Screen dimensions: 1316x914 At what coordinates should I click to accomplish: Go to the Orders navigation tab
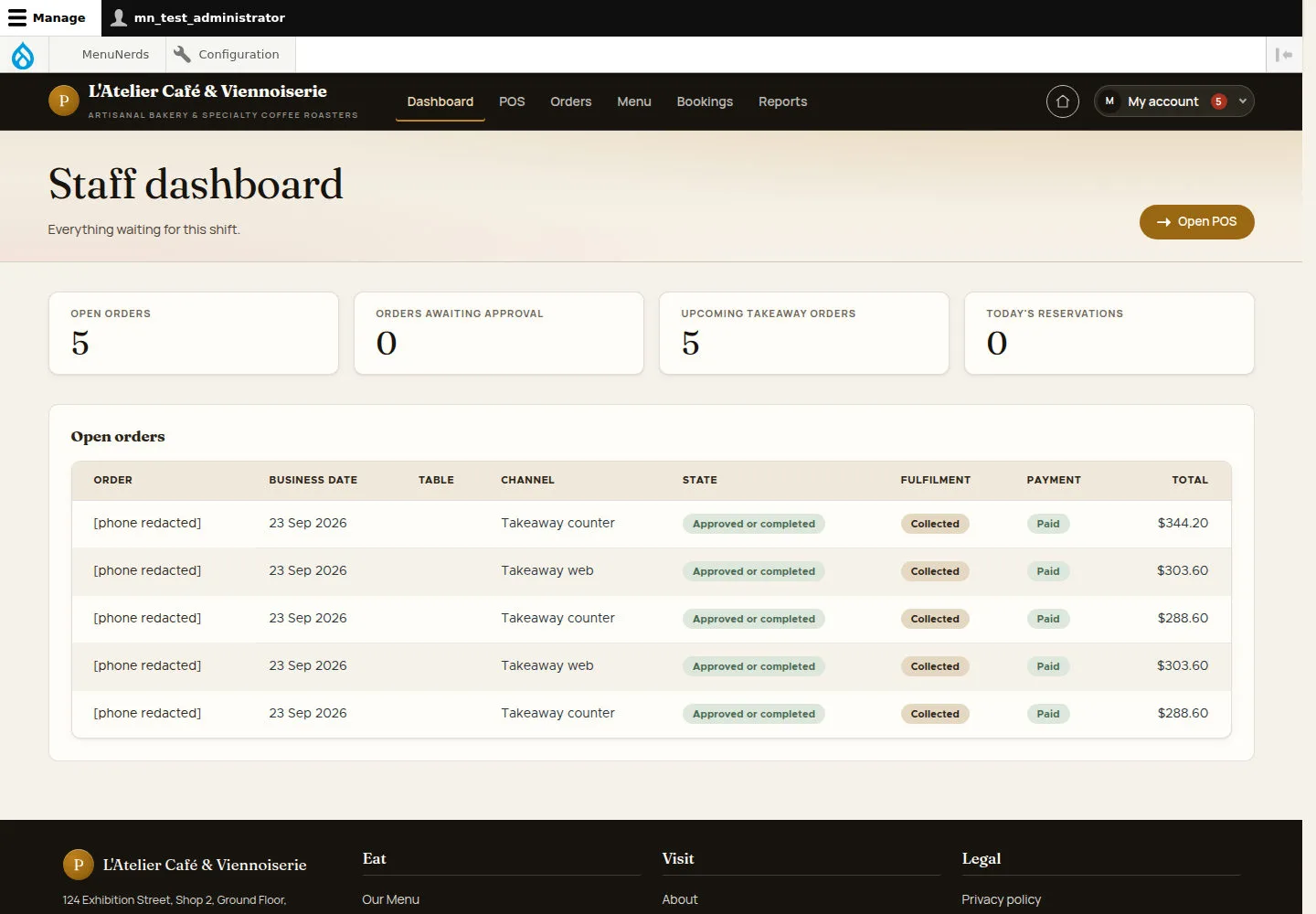571,101
